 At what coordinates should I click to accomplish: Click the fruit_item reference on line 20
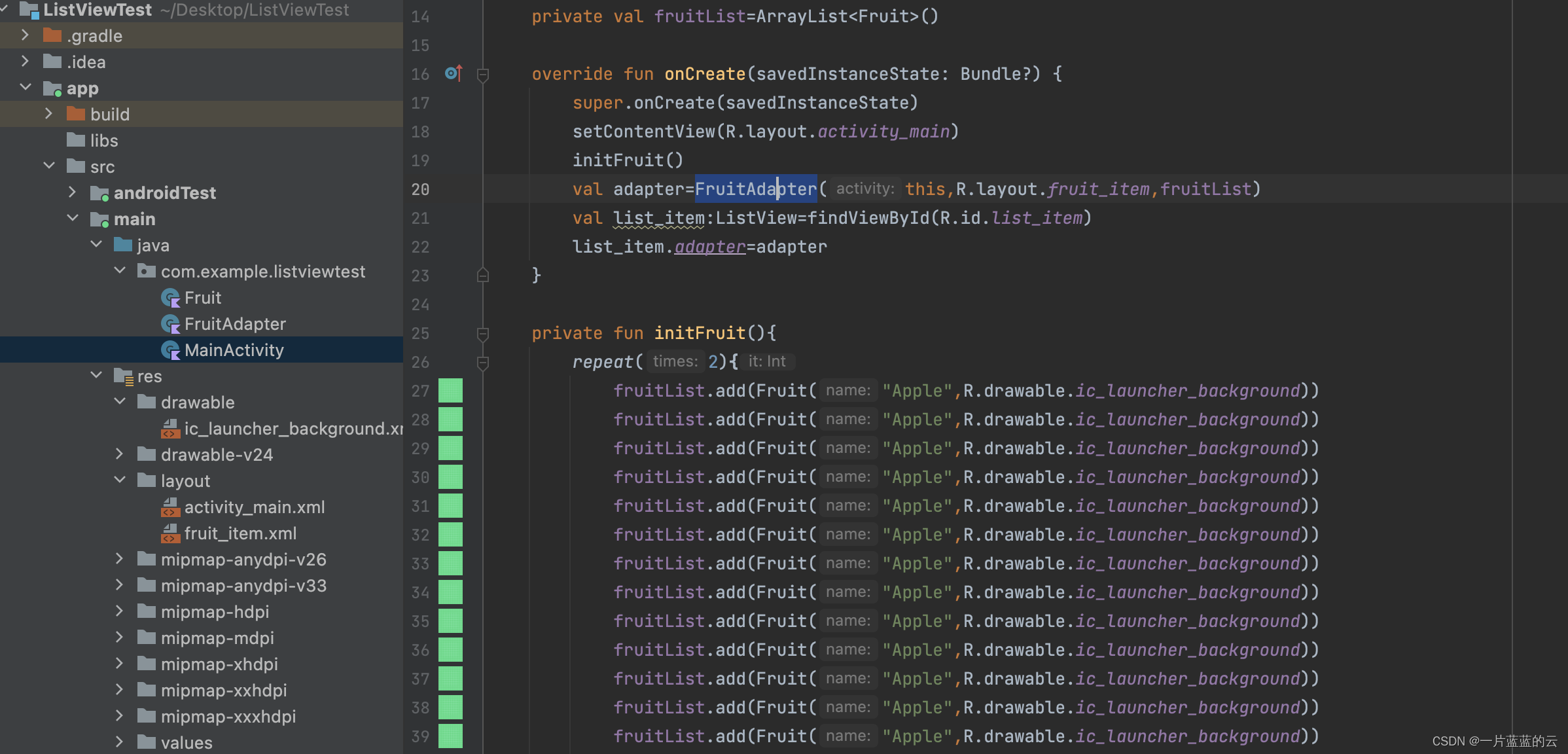pyautogui.click(x=1097, y=189)
